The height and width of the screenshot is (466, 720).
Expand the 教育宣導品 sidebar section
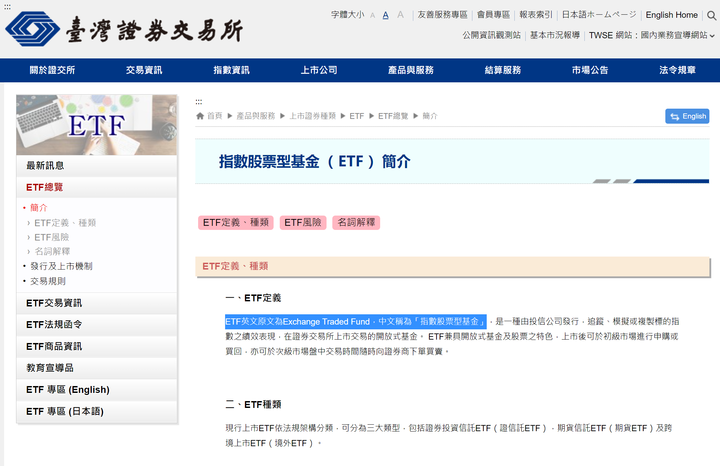(96, 368)
